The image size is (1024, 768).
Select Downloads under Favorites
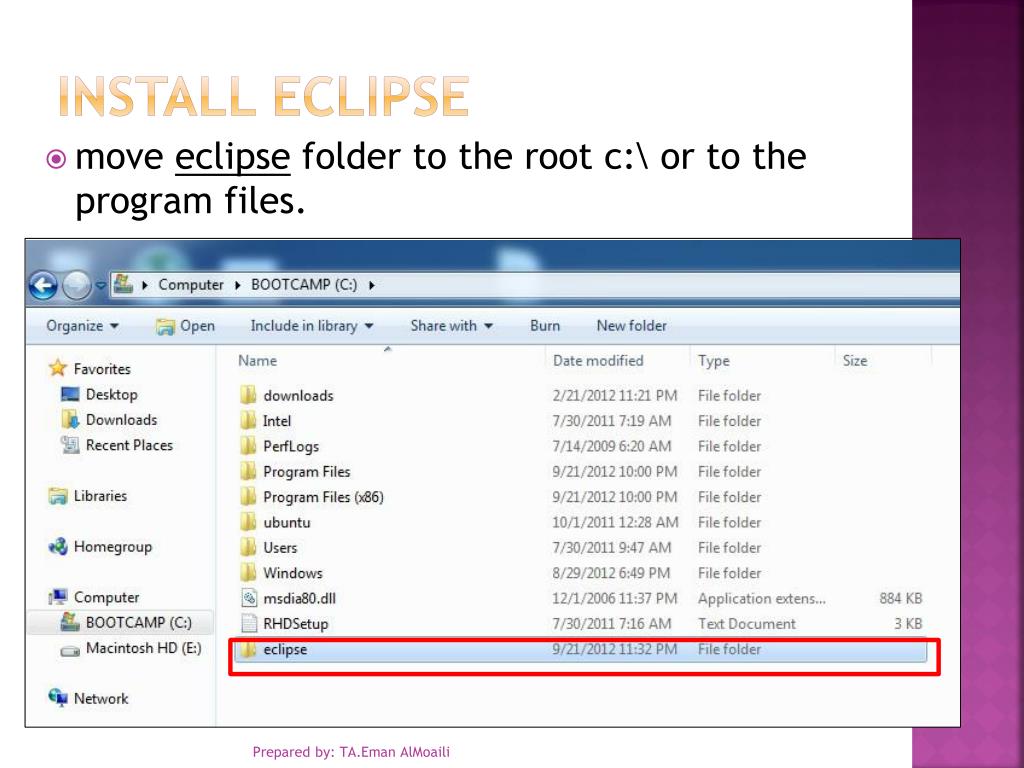pos(121,420)
